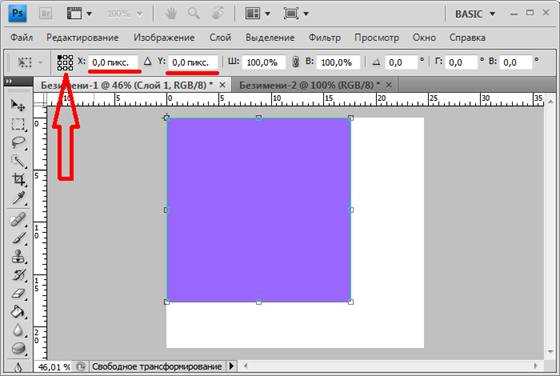Open the View Extras menu icon
Screen dimensions: 560x376
[x=79, y=14]
